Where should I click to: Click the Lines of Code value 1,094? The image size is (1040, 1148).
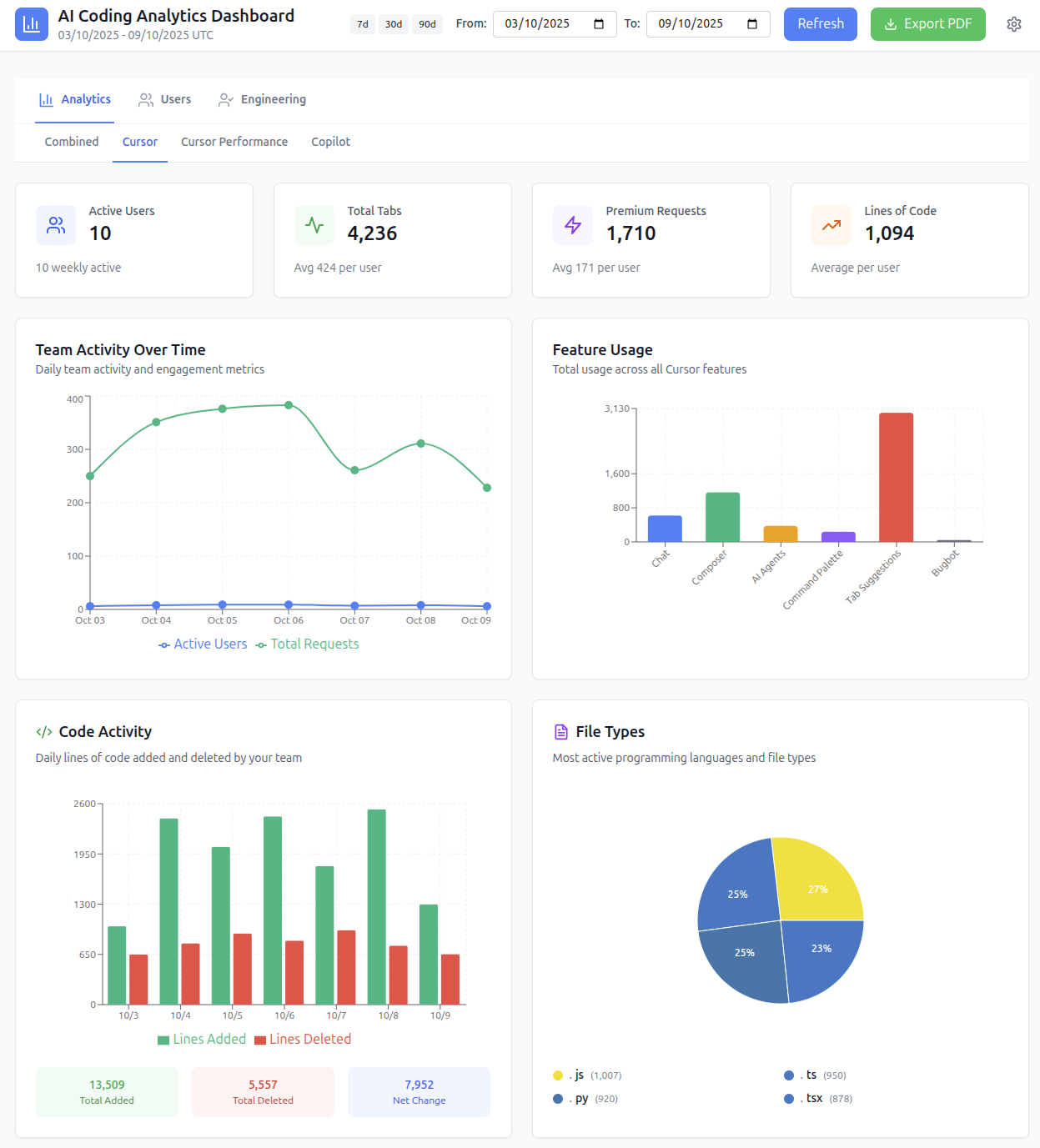point(890,233)
